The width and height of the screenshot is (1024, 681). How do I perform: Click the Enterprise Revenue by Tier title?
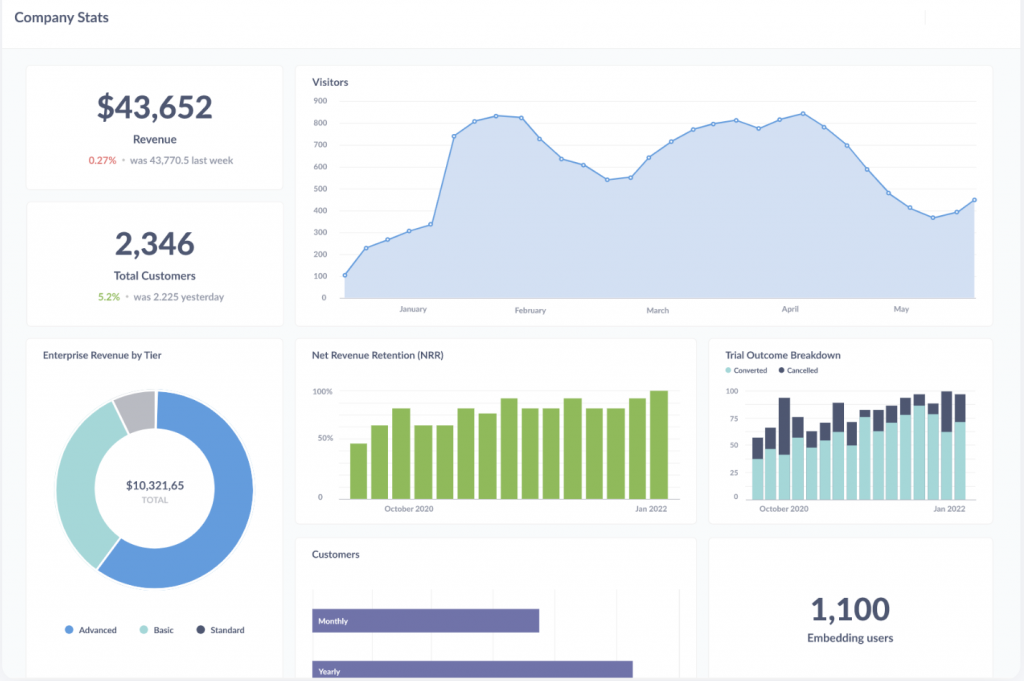pyautogui.click(x=102, y=355)
